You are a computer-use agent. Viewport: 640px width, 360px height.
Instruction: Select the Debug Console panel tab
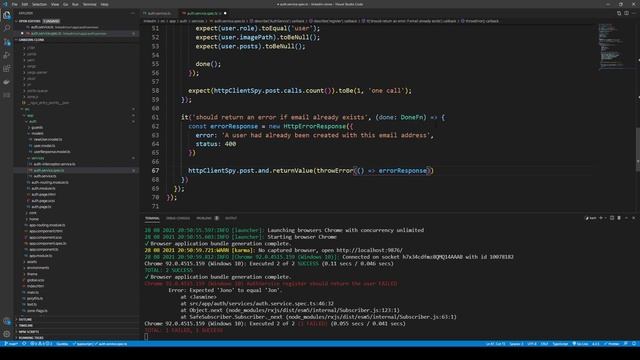[x=178, y=218]
